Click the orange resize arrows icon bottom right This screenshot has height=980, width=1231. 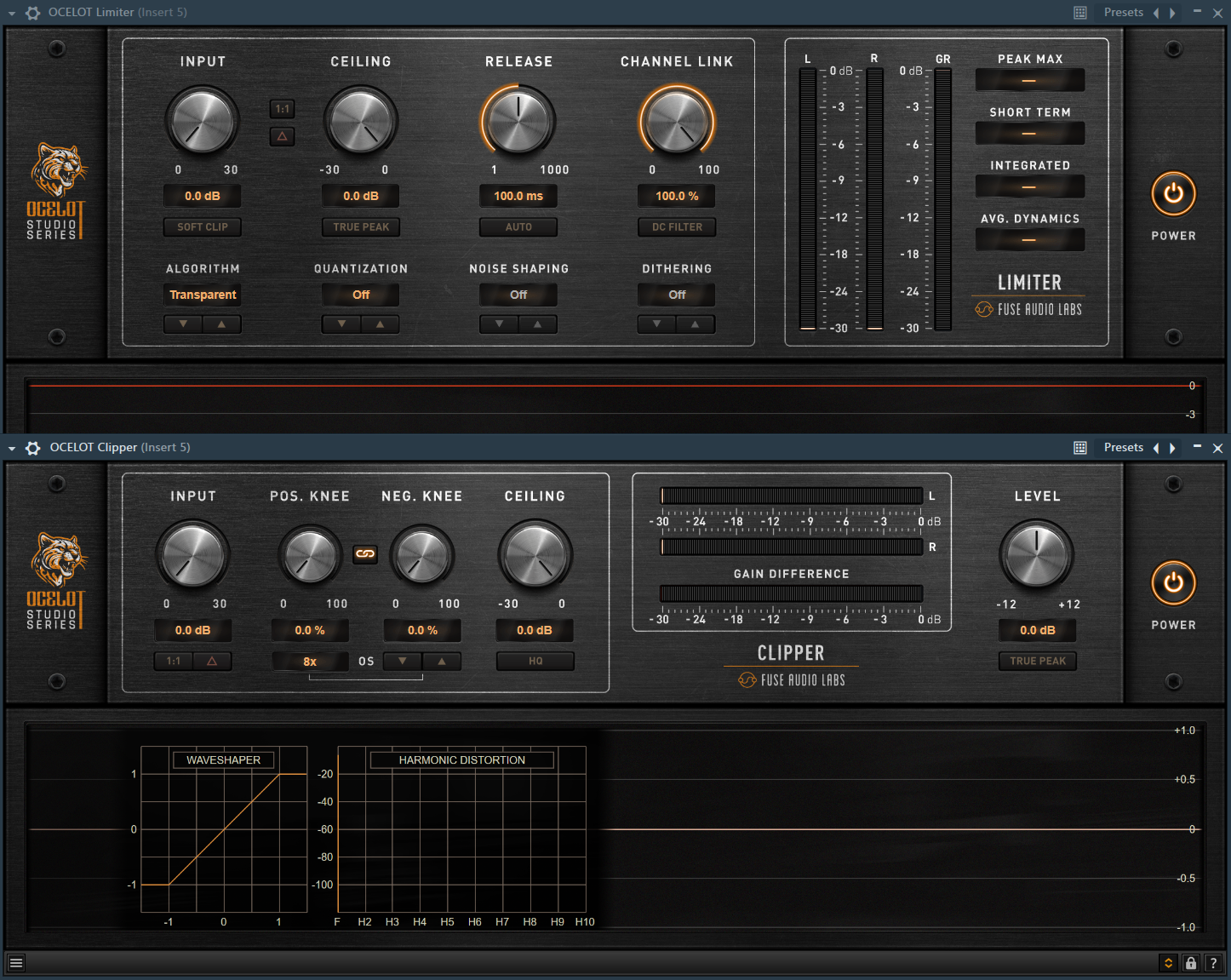(x=1167, y=962)
